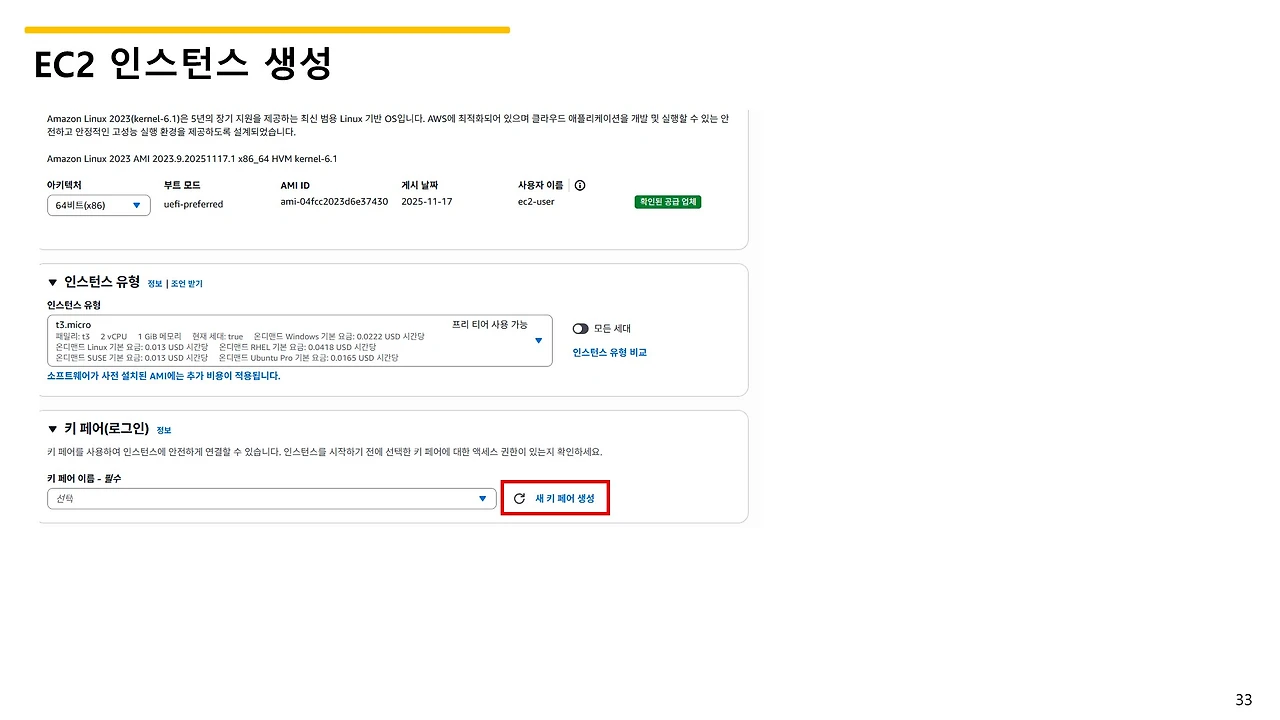
Task: Click the EC2 인스턴스 생성 slide title
Action: 182,64
